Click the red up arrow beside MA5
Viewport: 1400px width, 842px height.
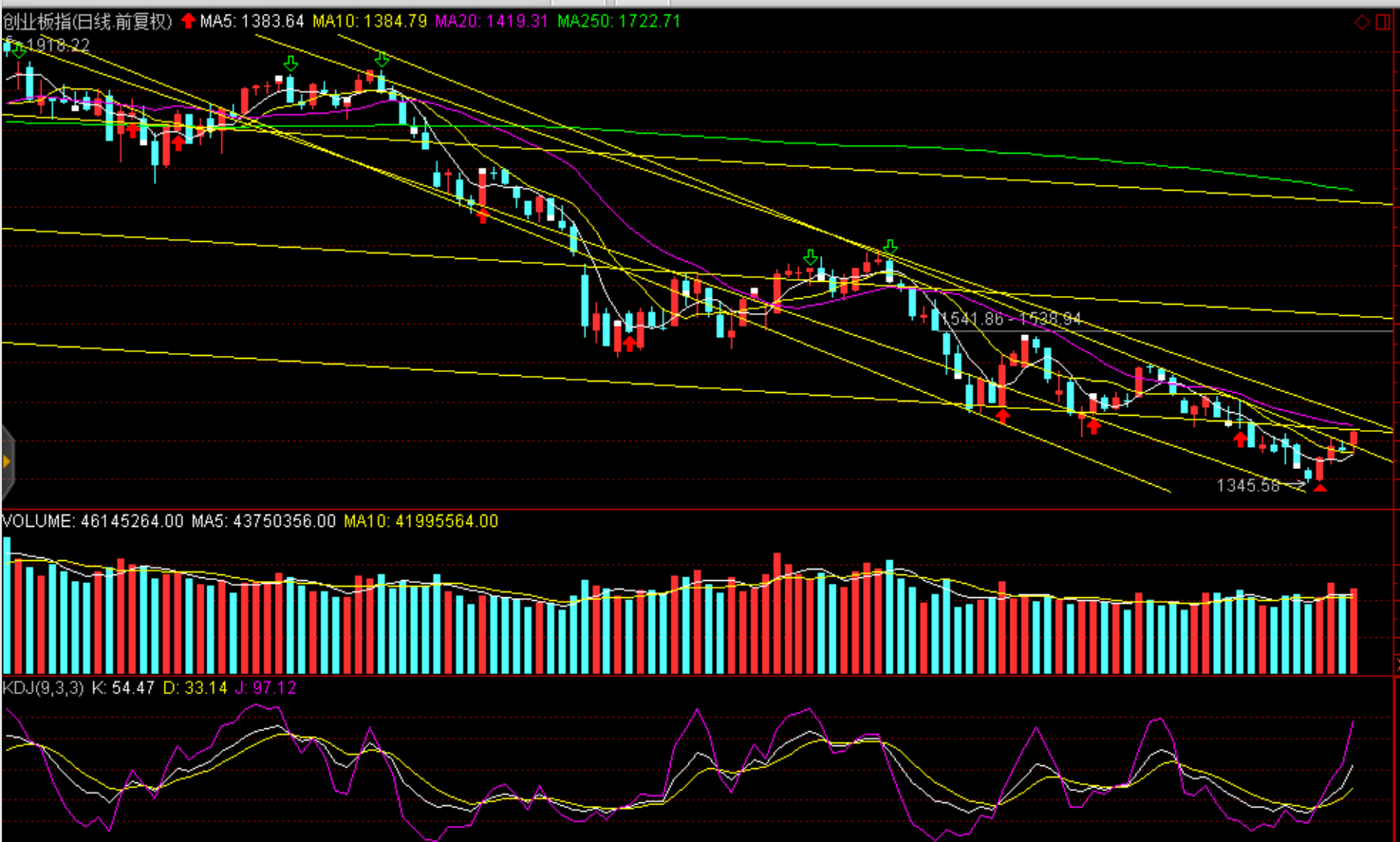point(188,21)
